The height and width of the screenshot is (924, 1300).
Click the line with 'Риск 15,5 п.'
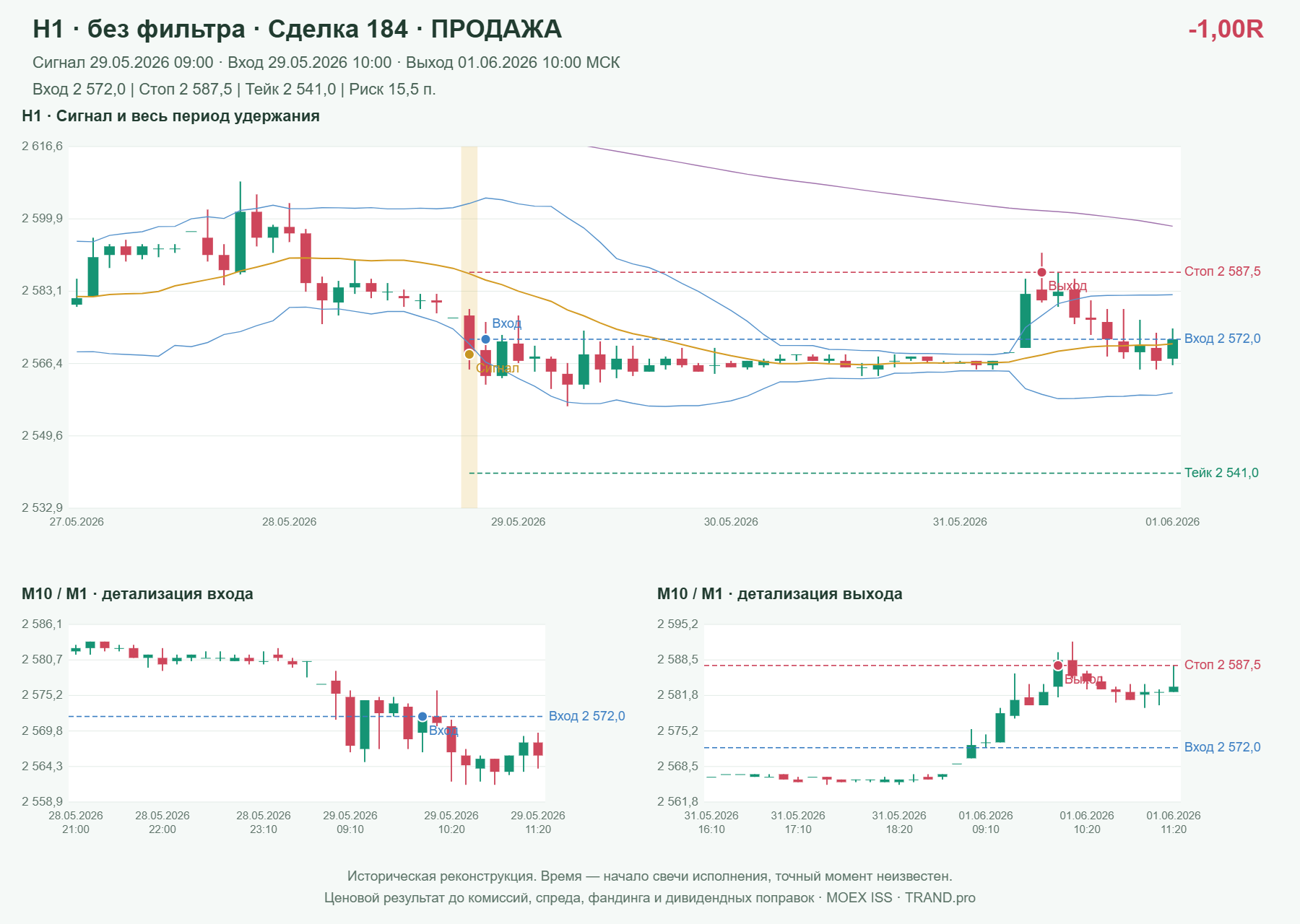(x=234, y=90)
